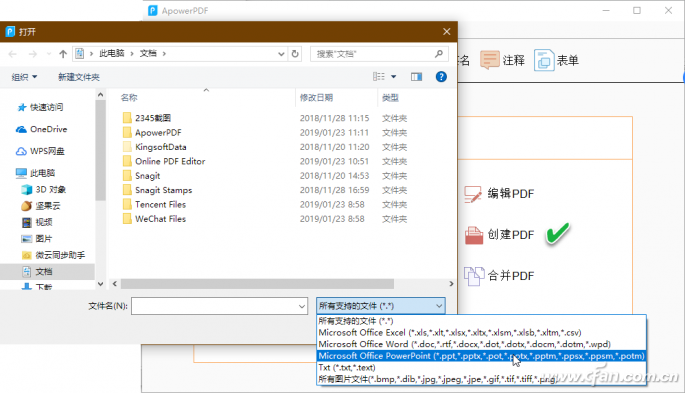Viewport: 685px width, 393px height.
Task: Open the 表单 form tool in ApowerPDF
Action: point(556,60)
